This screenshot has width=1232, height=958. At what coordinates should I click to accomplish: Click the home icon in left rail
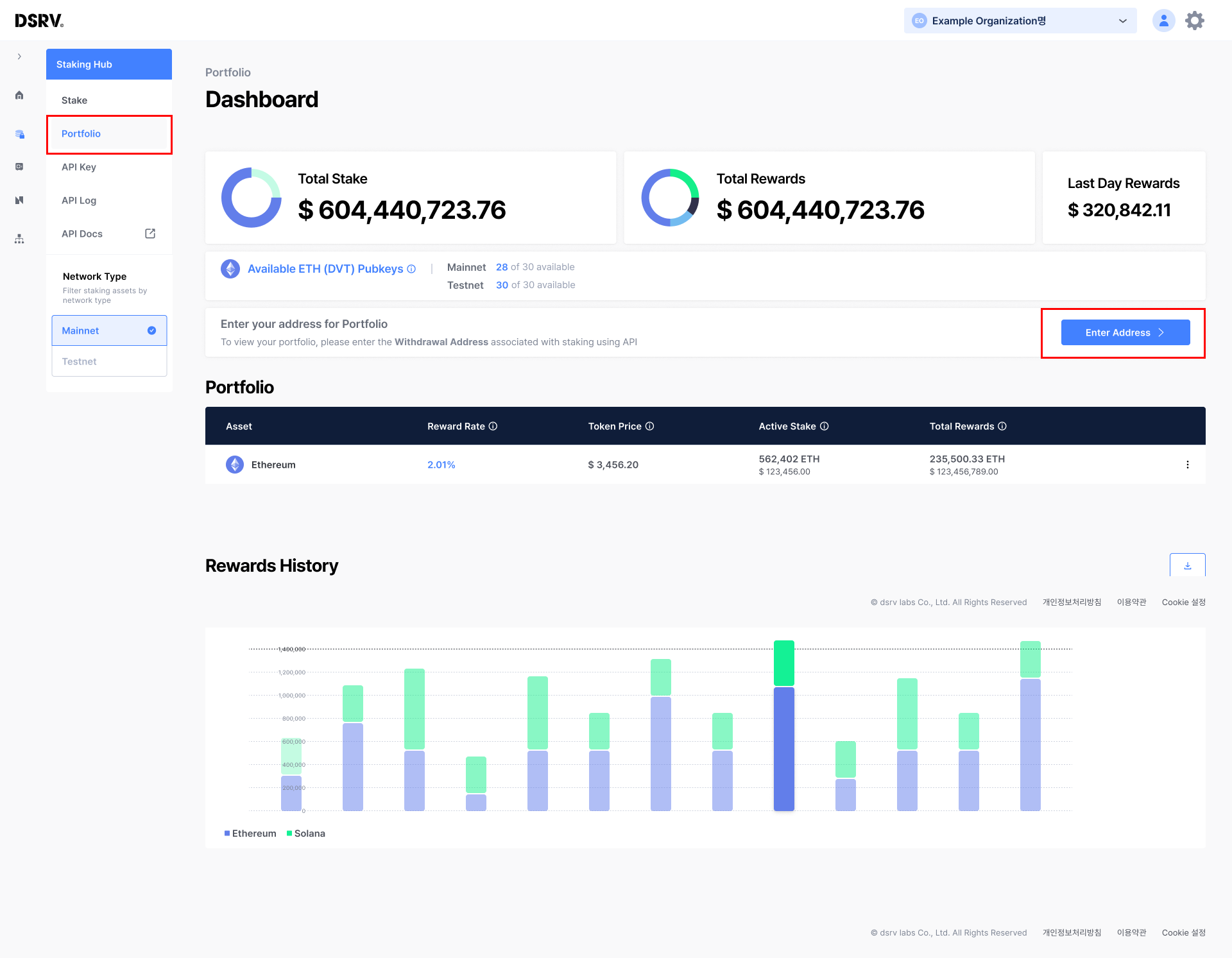point(19,95)
